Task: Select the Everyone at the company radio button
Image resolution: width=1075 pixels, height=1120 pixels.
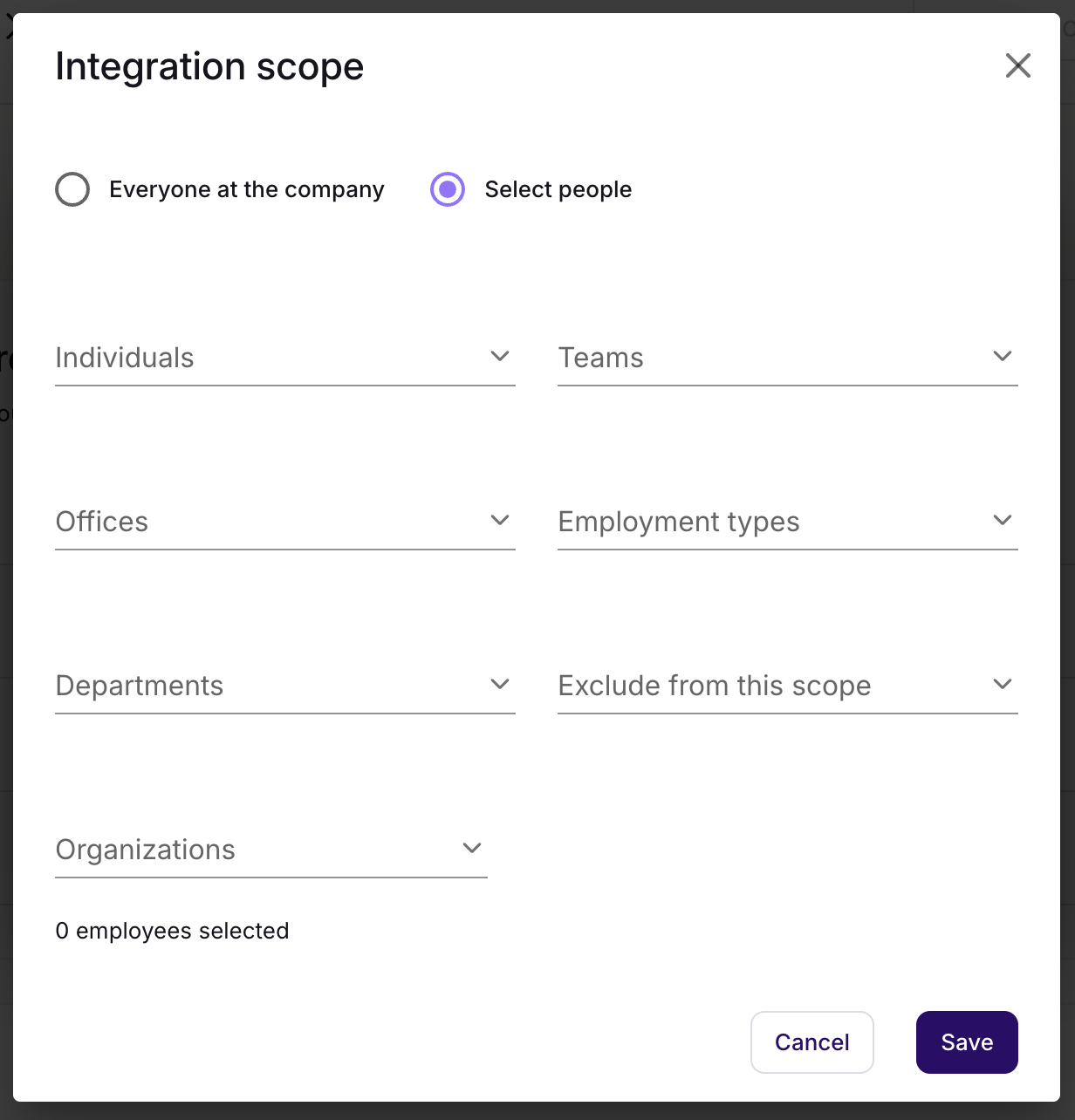Action: pos(72,189)
